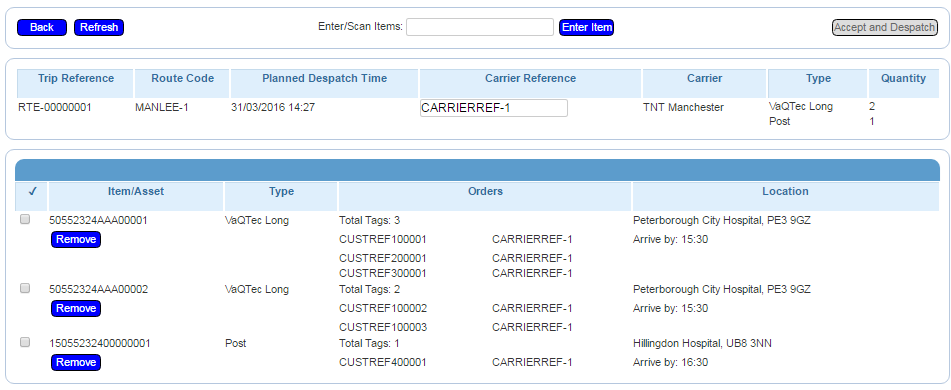Remove item 50552324AAA00002
The height and width of the screenshot is (390, 951).
[76, 308]
